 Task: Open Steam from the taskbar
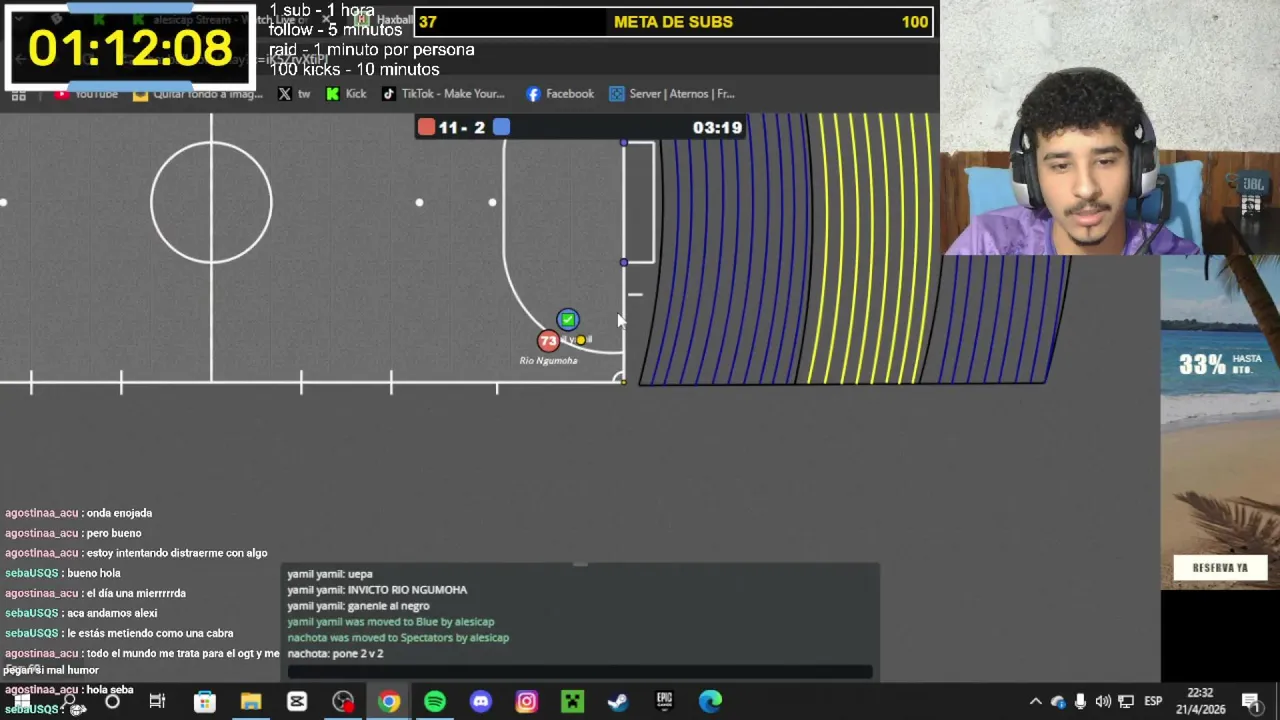[x=618, y=702]
